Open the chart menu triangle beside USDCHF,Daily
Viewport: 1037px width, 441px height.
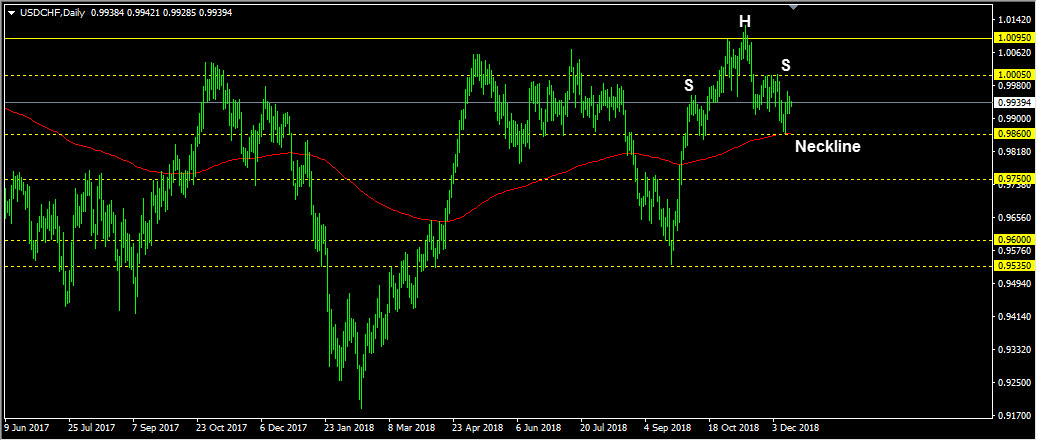point(11,12)
